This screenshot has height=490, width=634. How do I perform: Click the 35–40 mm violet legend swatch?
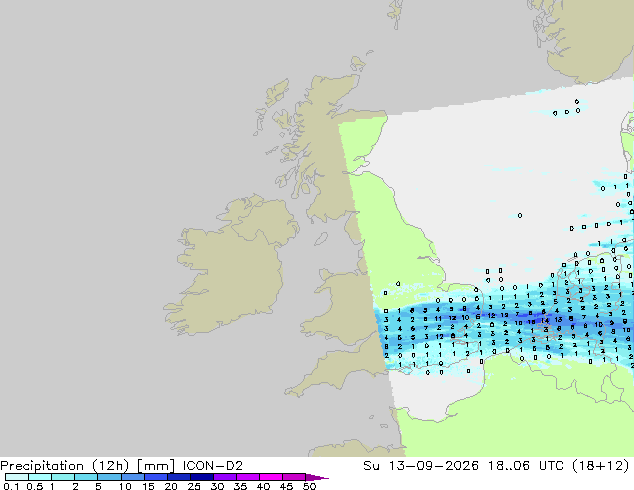[x=248, y=477]
